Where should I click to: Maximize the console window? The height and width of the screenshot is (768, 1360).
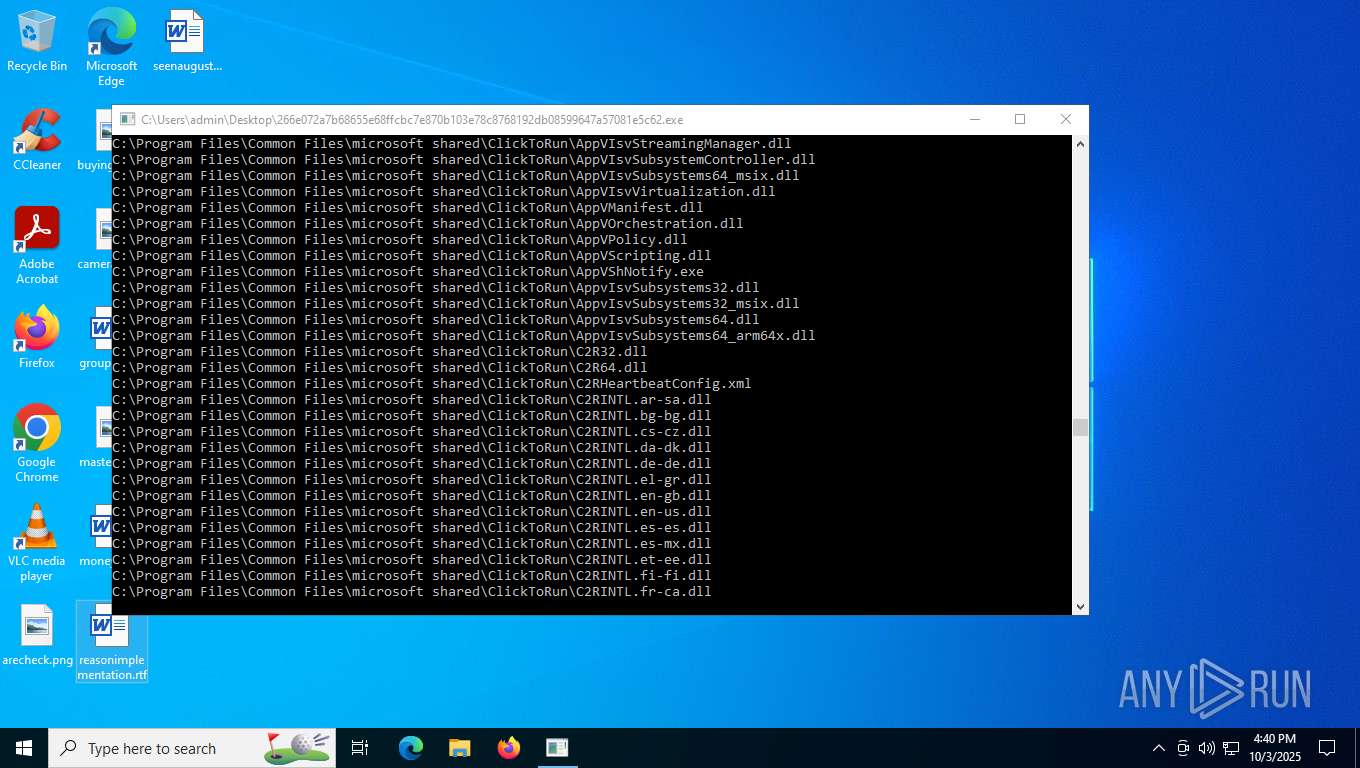pyautogui.click(x=1020, y=119)
